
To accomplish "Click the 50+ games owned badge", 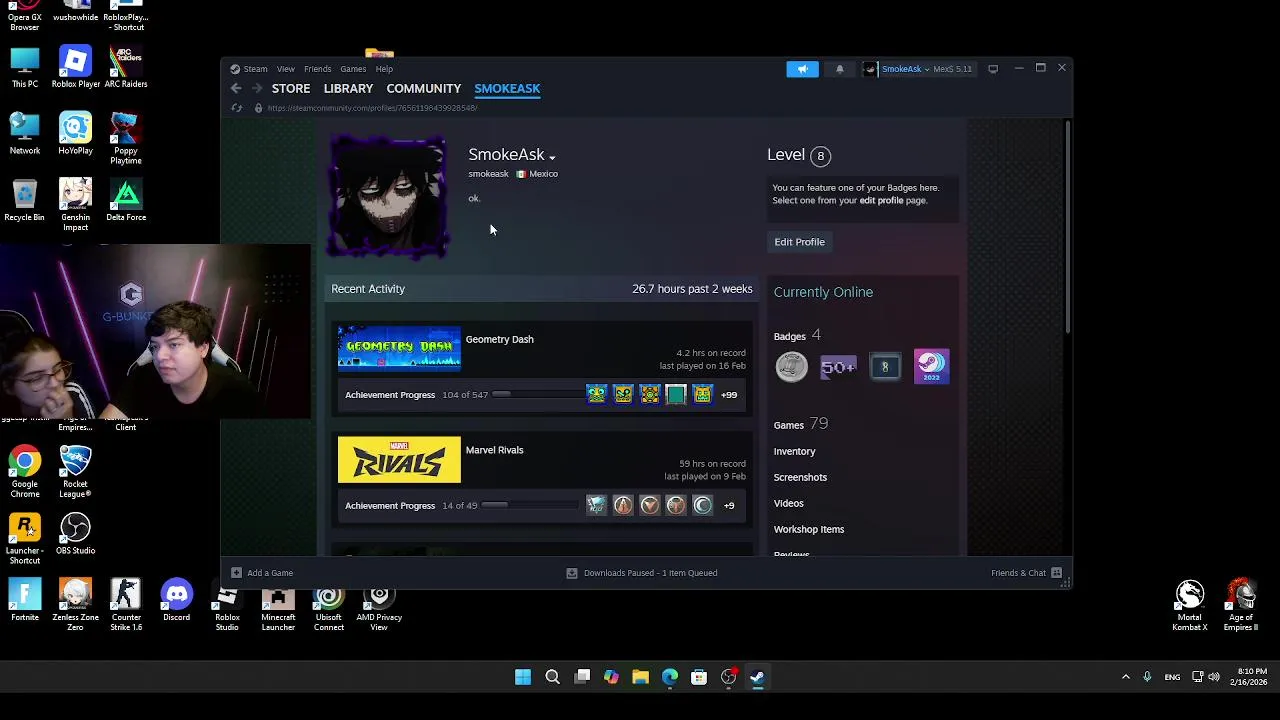I will (838, 367).
